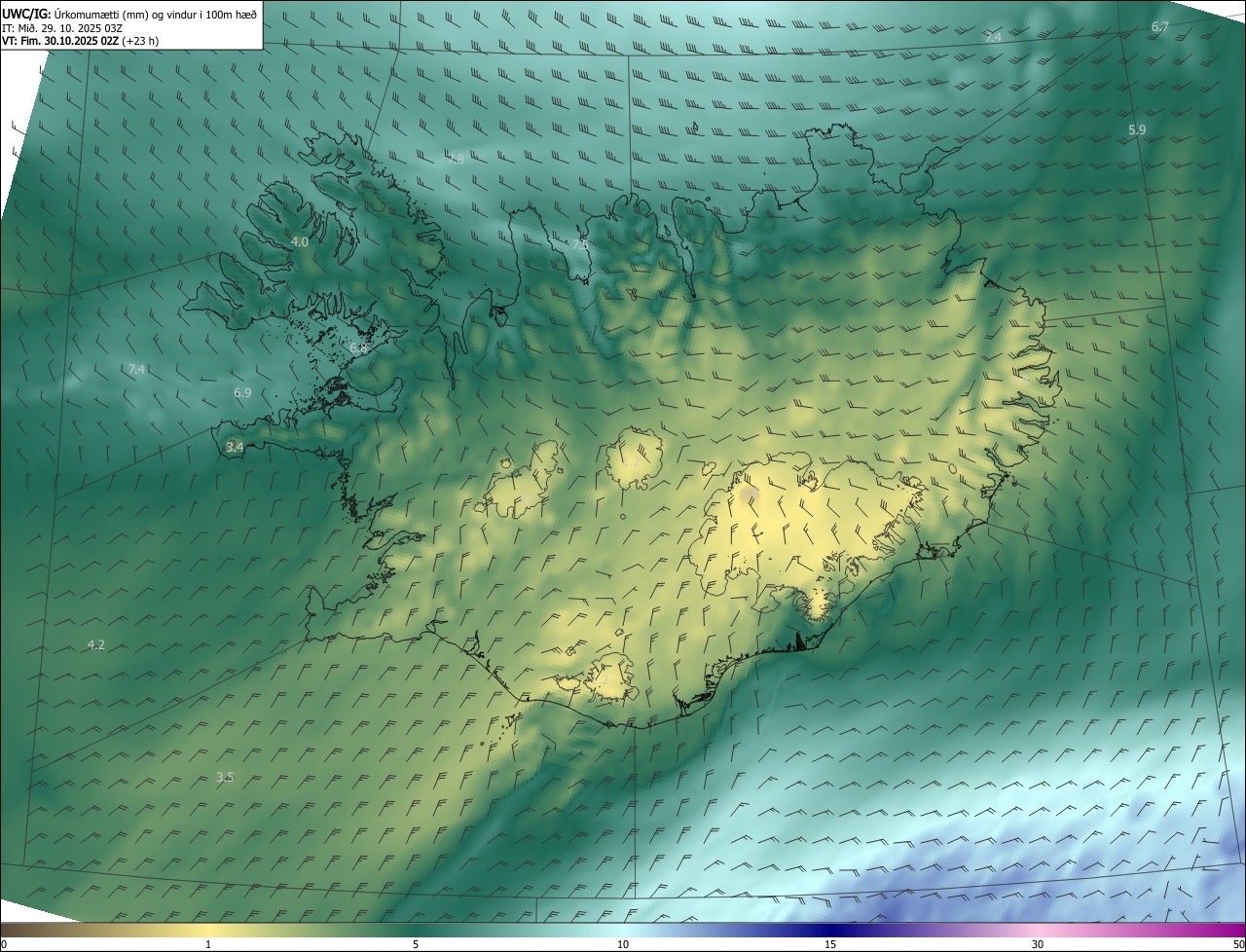Viewport: 1246px width, 952px height.
Task: Click the 10 tick on the colour scale
Action: click(x=623, y=944)
